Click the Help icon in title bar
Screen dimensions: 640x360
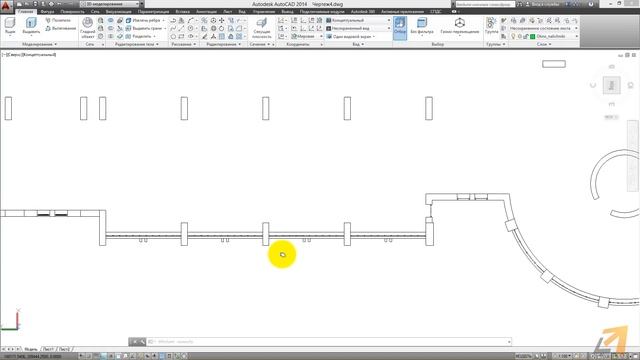point(591,4)
